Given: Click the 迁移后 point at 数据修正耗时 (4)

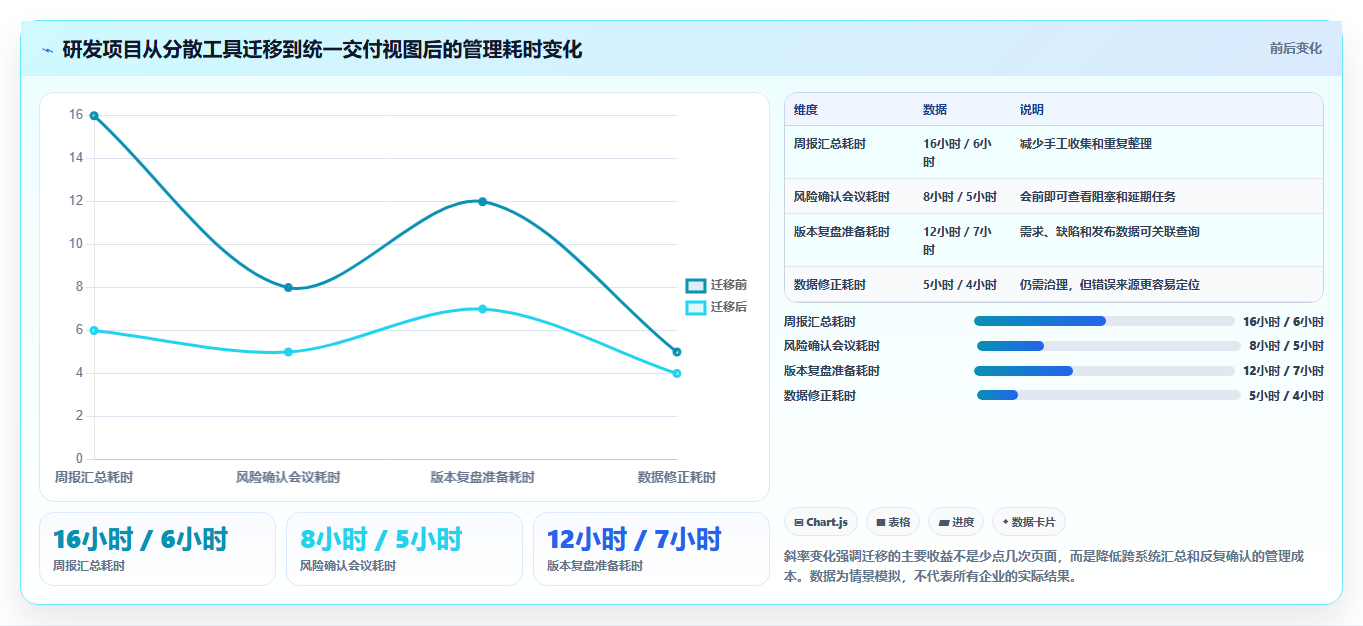Looking at the screenshot, I should 677,373.
